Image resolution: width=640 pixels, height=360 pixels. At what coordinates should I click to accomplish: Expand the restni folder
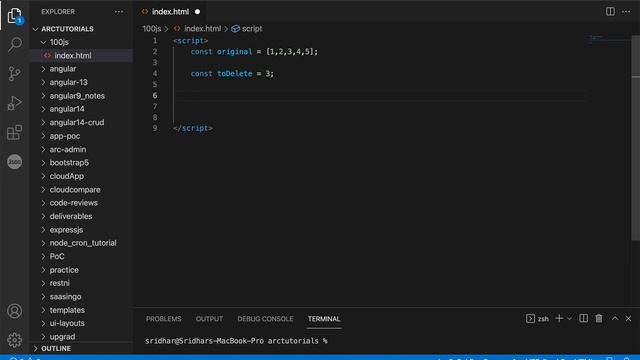(43, 283)
